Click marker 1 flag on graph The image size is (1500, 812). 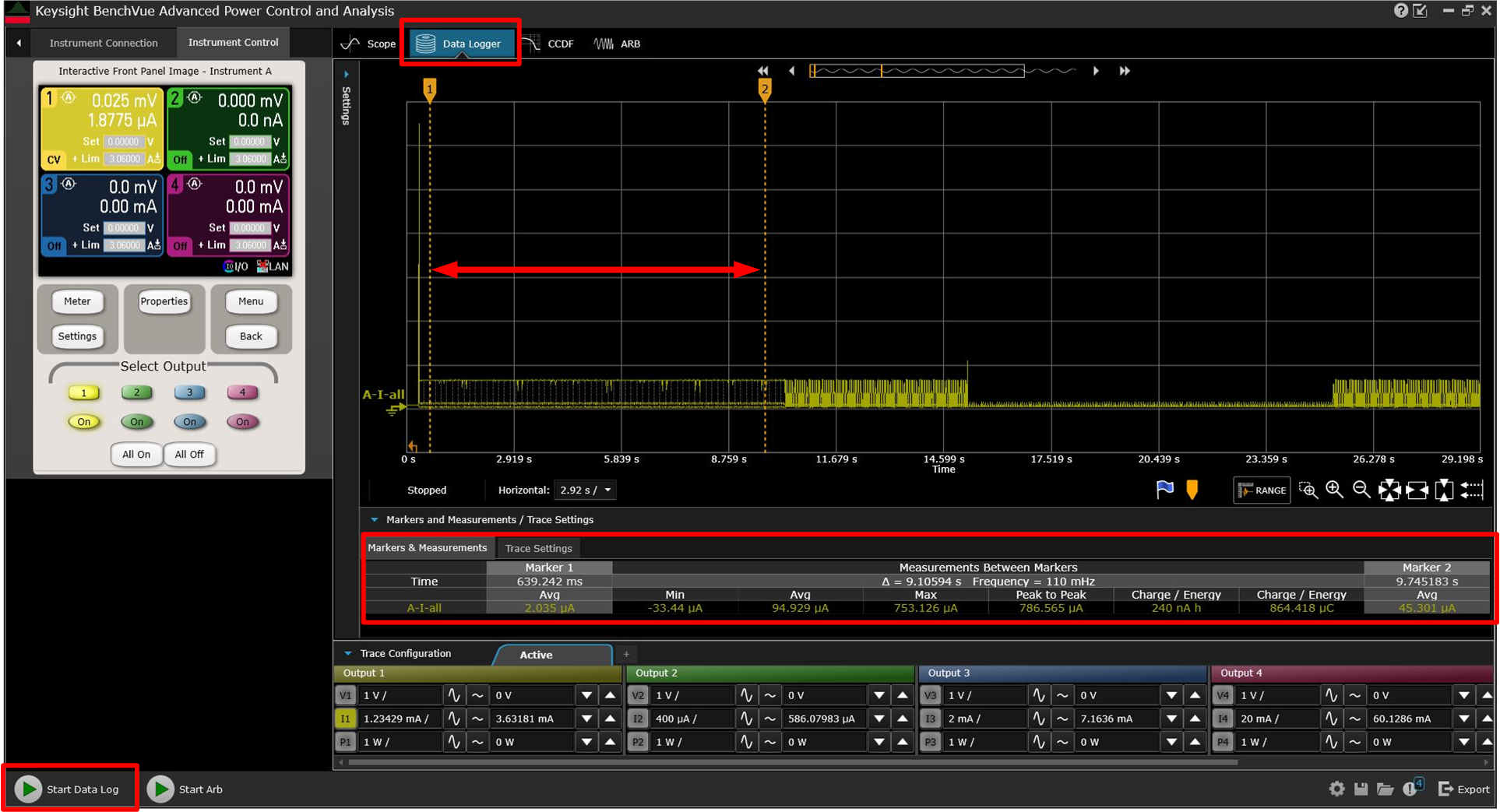(429, 89)
